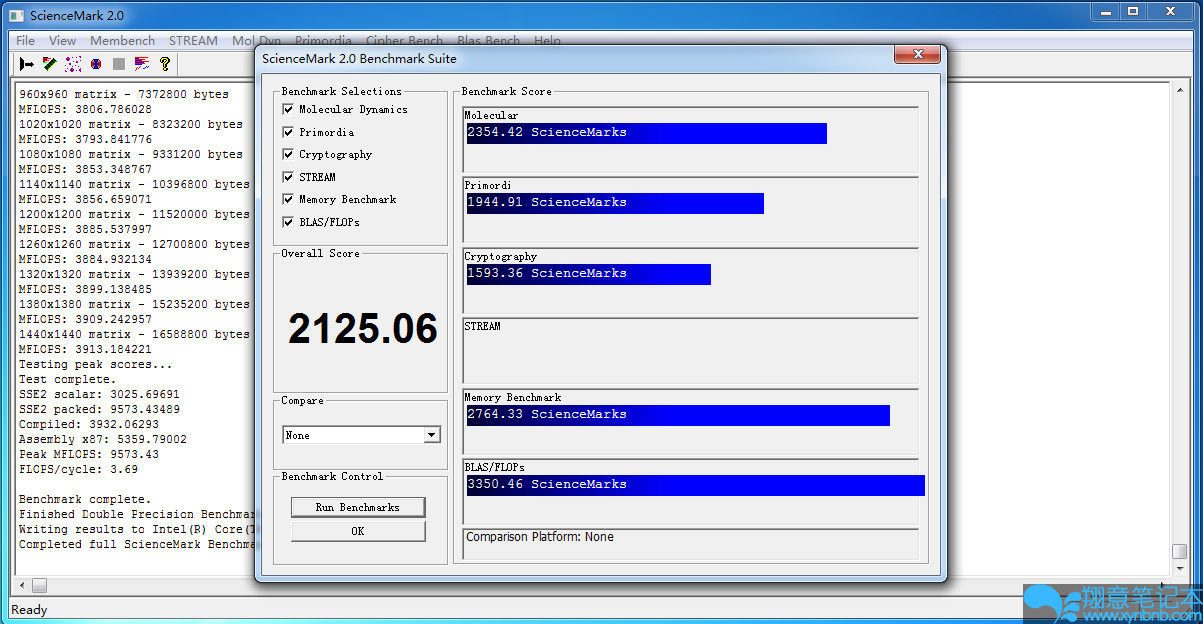This screenshot has width=1203, height=624.
Task: Click the horizontal scrollbar left arrow
Action: [x=20, y=585]
